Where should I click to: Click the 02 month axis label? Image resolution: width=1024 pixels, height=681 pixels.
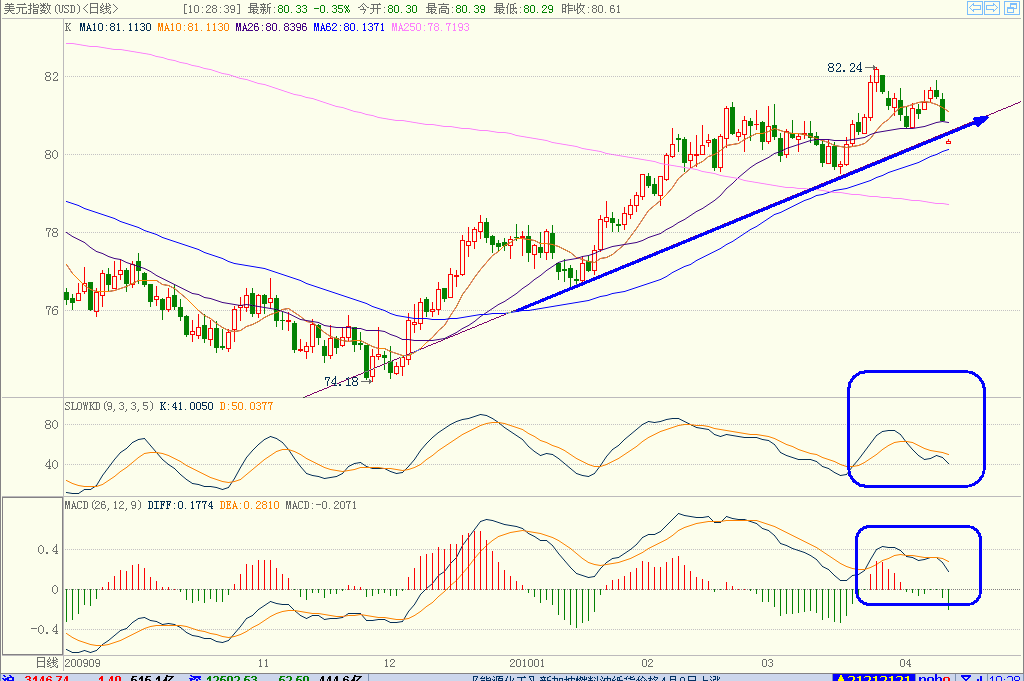(x=647, y=663)
